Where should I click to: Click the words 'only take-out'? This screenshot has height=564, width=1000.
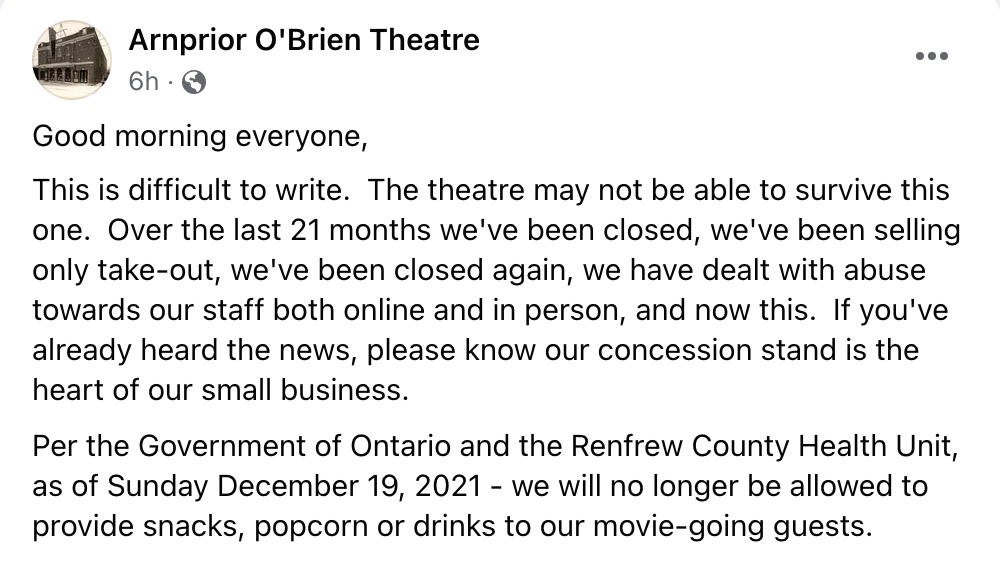click(125, 271)
